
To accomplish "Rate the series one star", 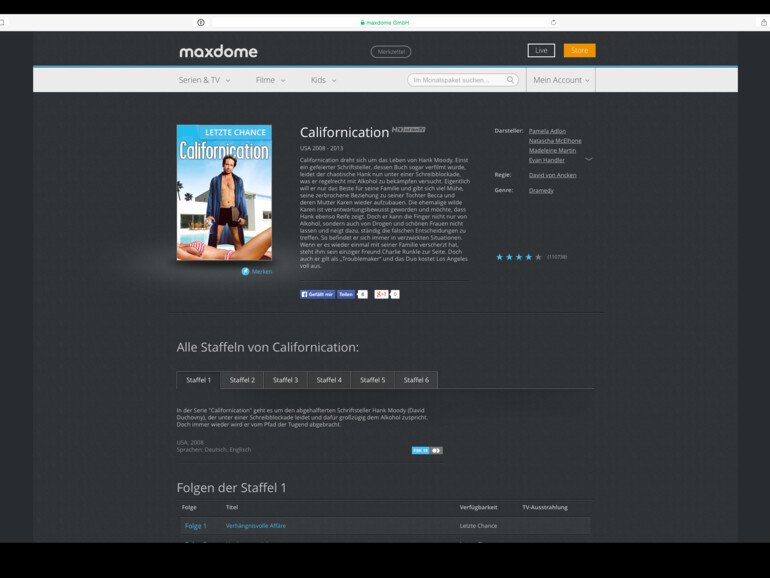I will click(x=499, y=257).
